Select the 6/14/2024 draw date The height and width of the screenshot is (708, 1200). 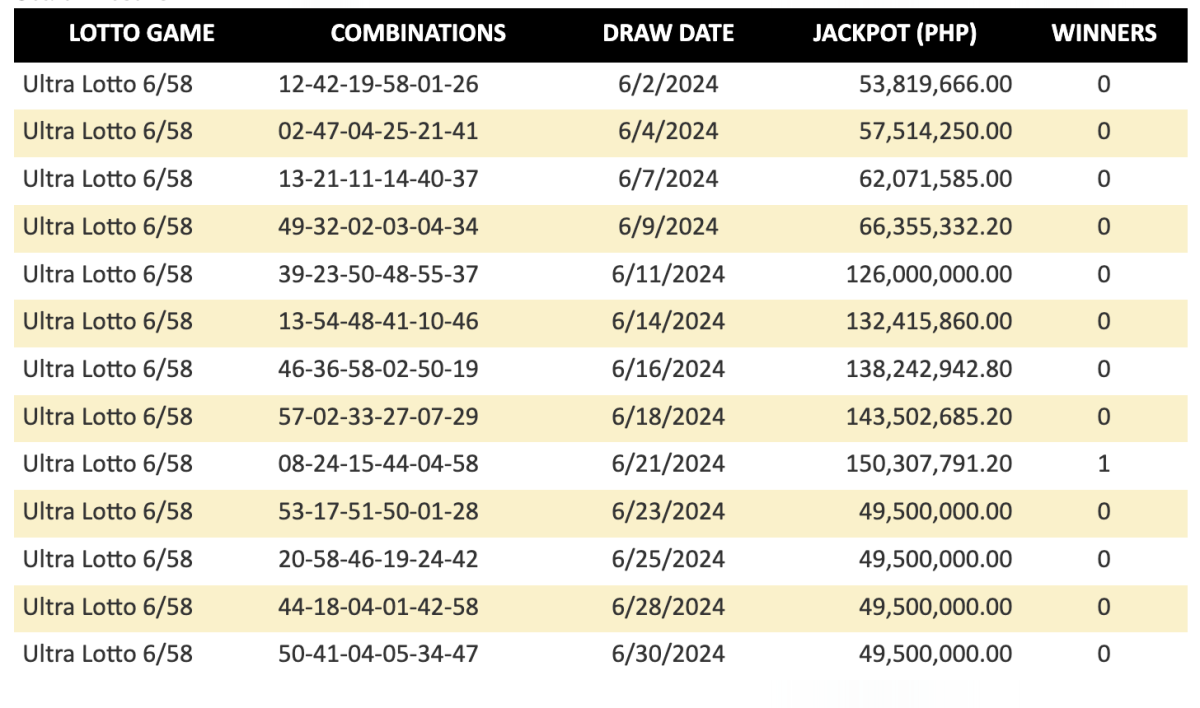[668, 322]
